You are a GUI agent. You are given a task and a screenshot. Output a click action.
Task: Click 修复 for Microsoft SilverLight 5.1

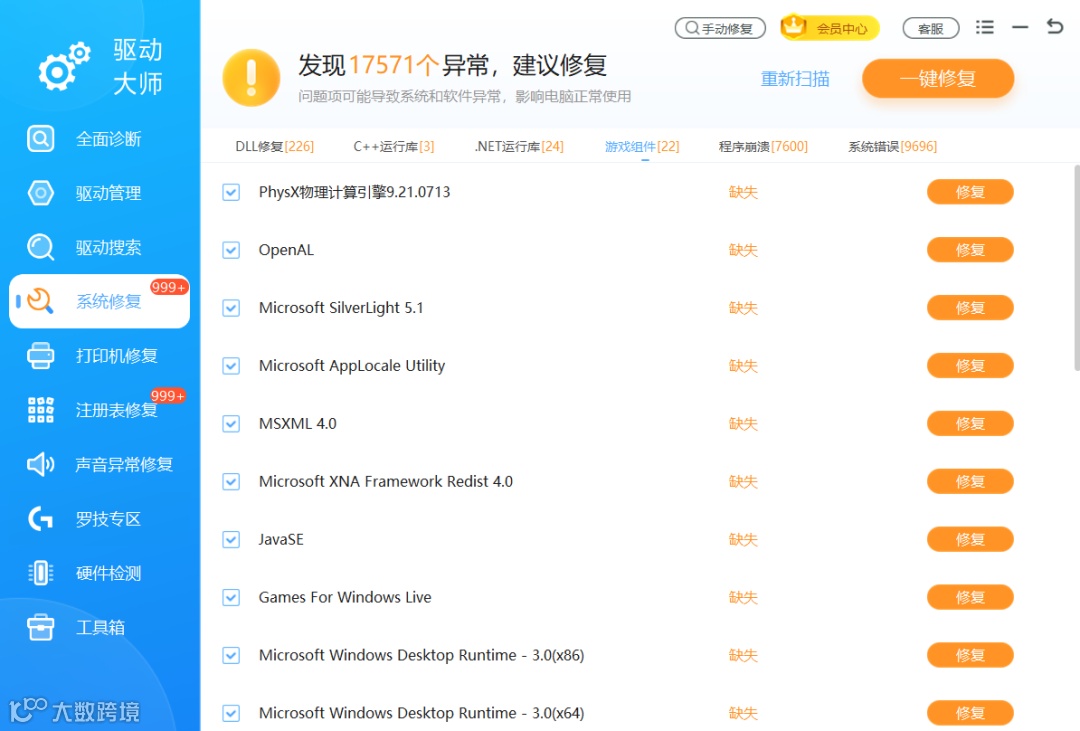pos(970,308)
